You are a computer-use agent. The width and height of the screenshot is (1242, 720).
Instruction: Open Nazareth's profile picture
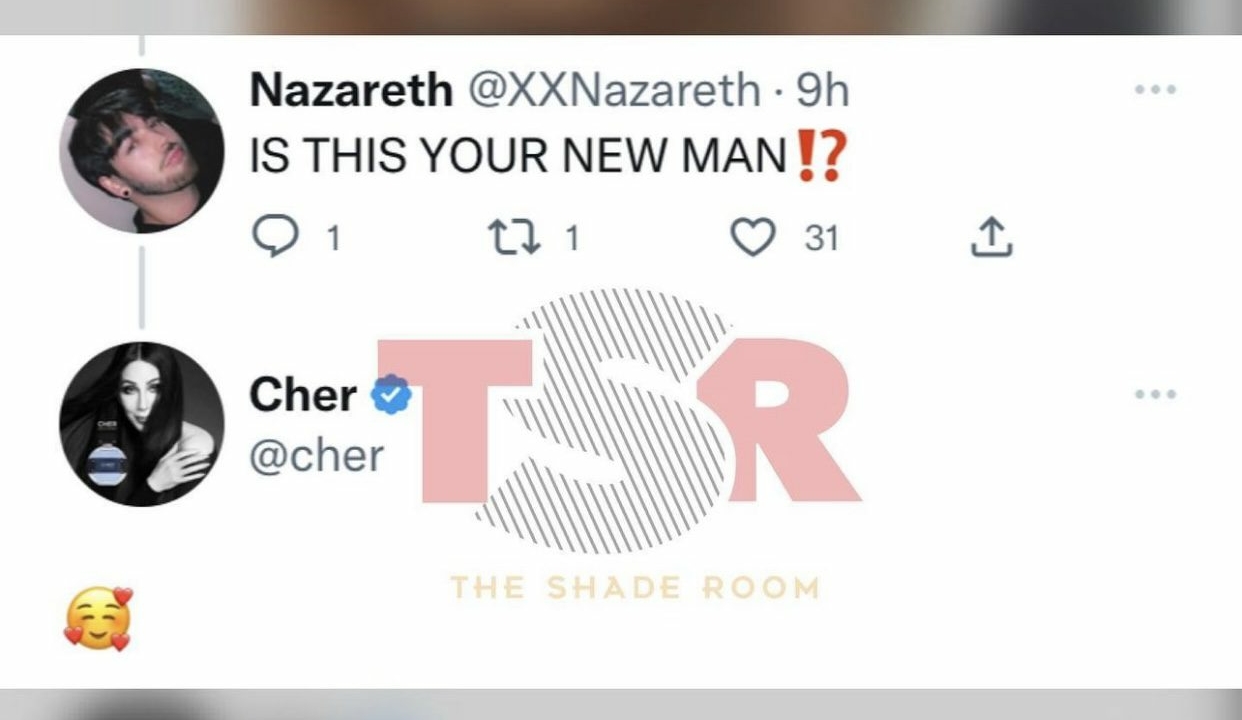click(141, 151)
